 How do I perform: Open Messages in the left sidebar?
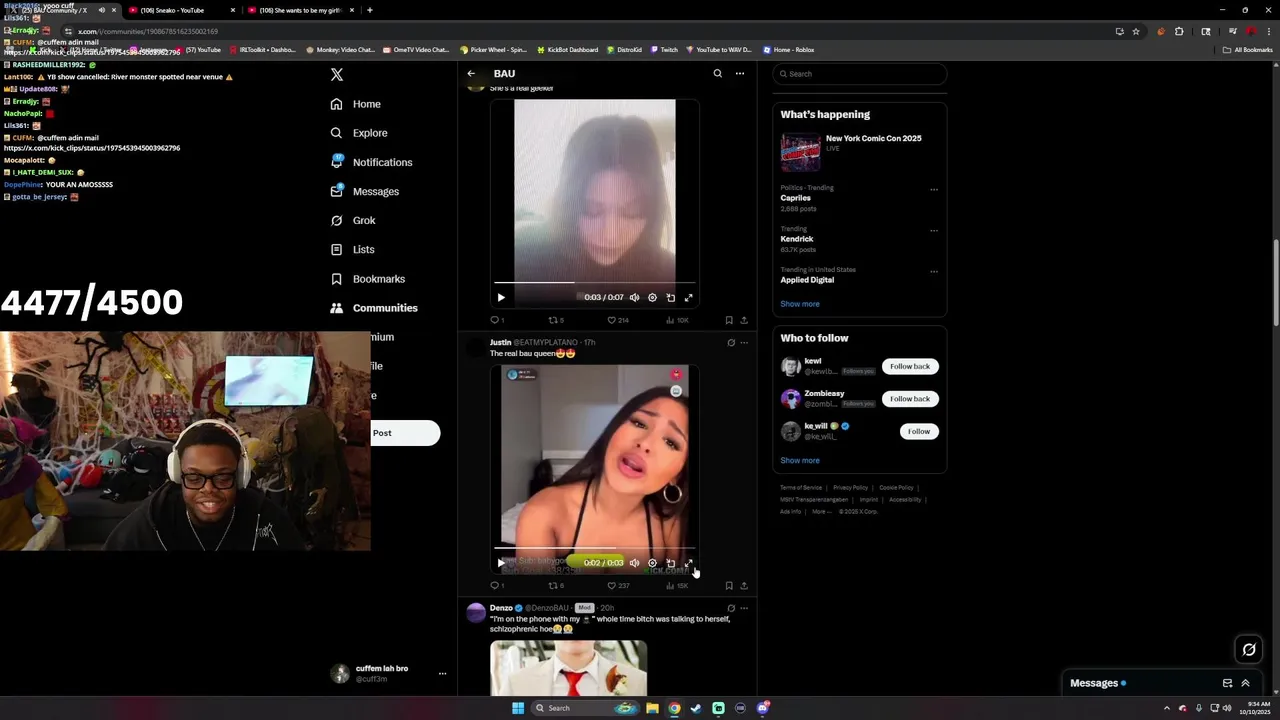coord(364,191)
